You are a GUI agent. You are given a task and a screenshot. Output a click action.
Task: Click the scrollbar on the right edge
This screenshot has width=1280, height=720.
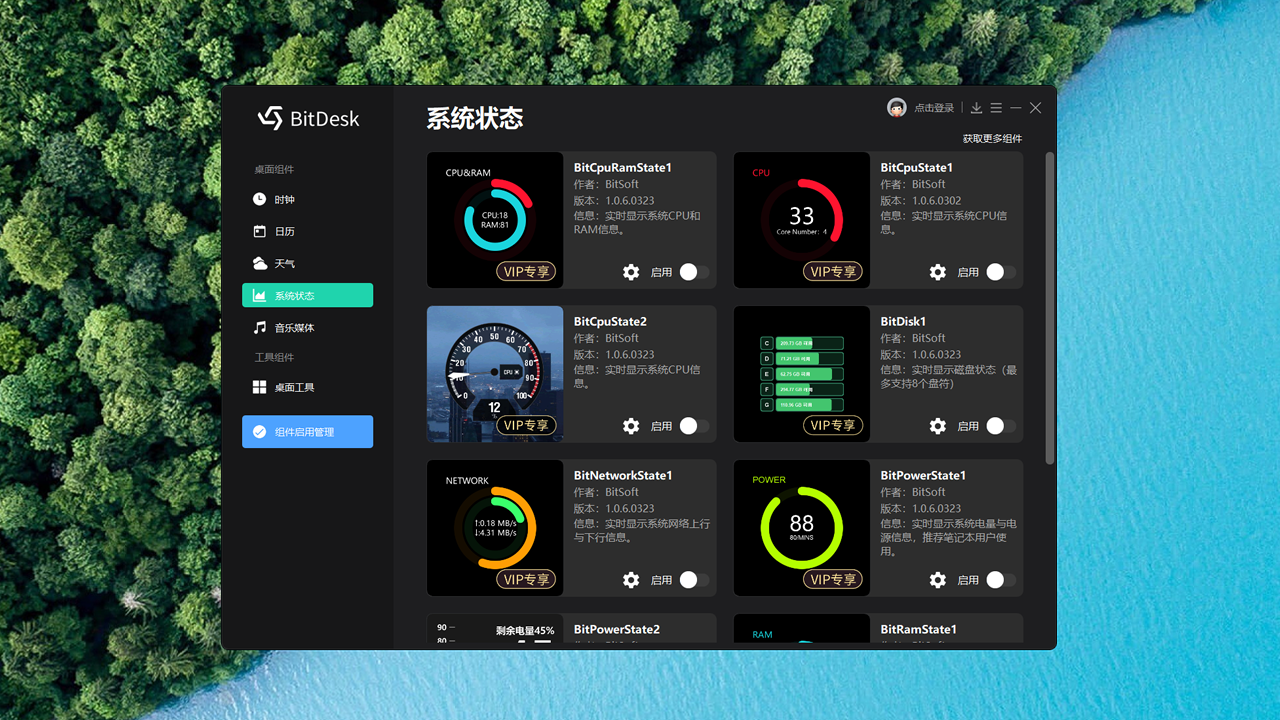click(1049, 300)
